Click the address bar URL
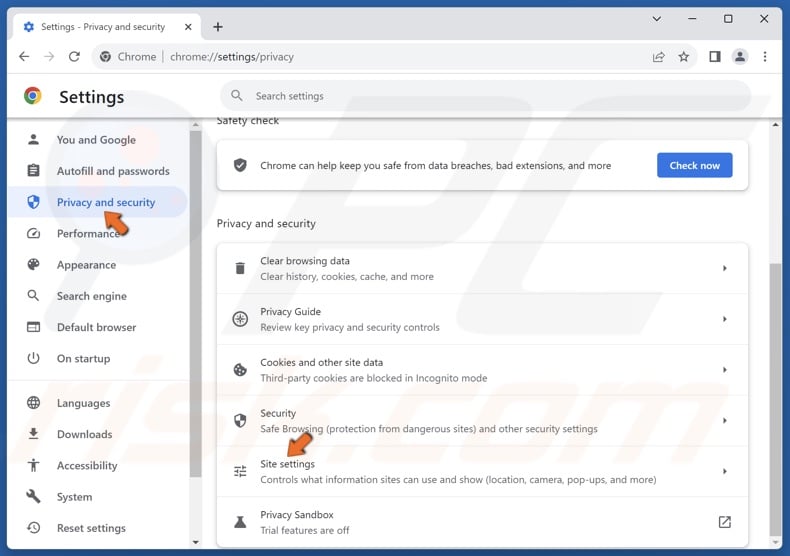This screenshot has height=556, width=790. pos(232,57)
